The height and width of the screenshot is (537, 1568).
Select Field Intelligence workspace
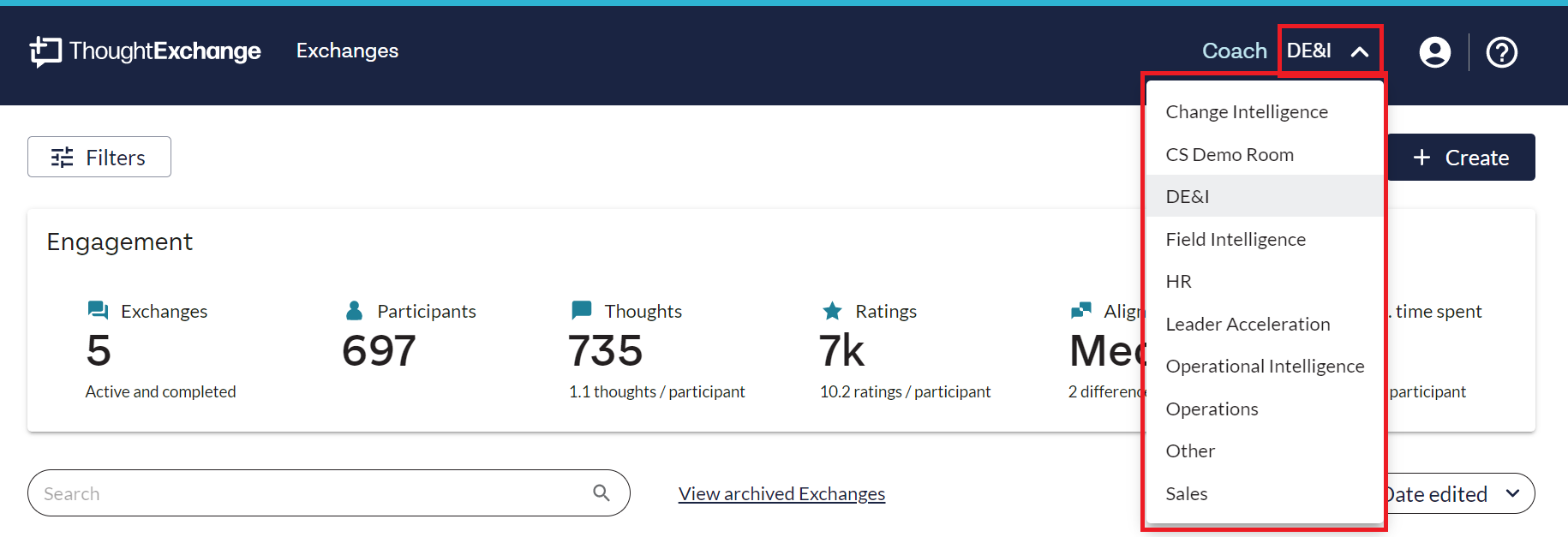[x=1236, y=240]
